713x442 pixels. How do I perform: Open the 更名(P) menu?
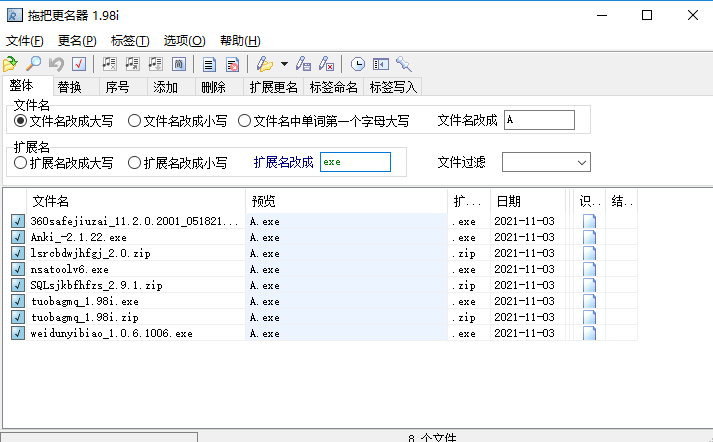[x=77, y=41]
